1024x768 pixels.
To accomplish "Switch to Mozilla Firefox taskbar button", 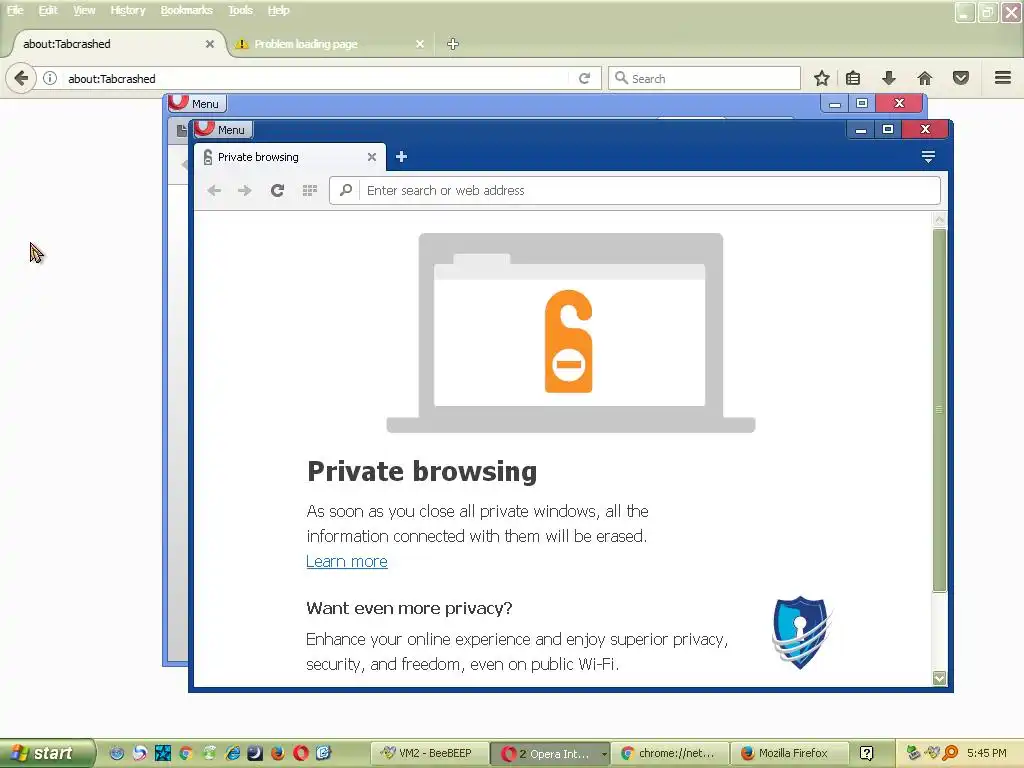I will (789, 753).
